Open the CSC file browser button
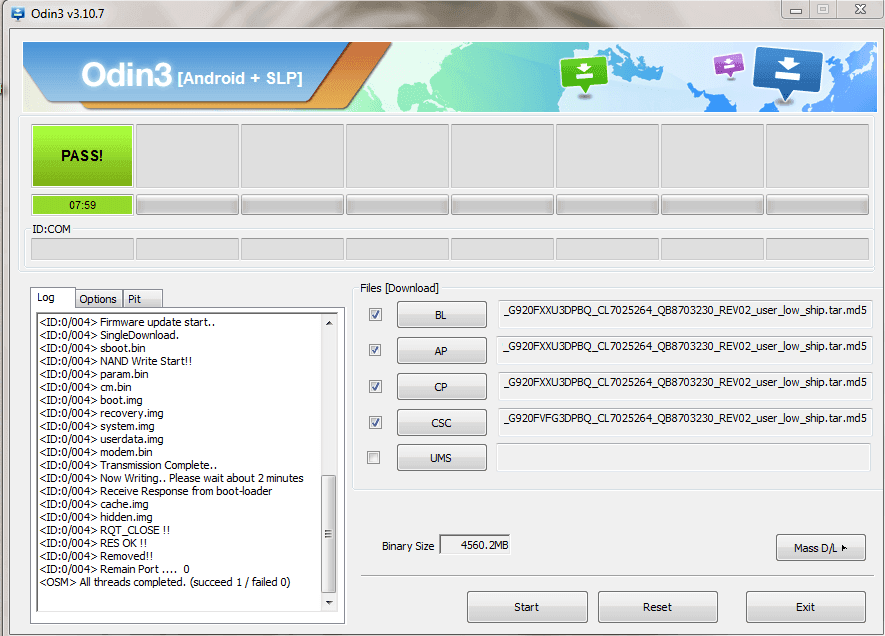Screen dimensions: 885x636 coord(441,423)
